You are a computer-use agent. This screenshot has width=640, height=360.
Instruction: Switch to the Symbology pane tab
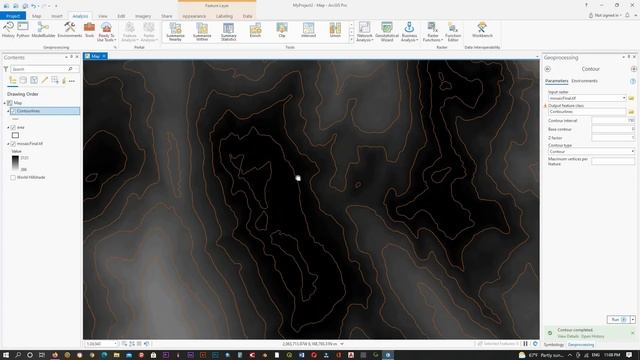(553, 345)
